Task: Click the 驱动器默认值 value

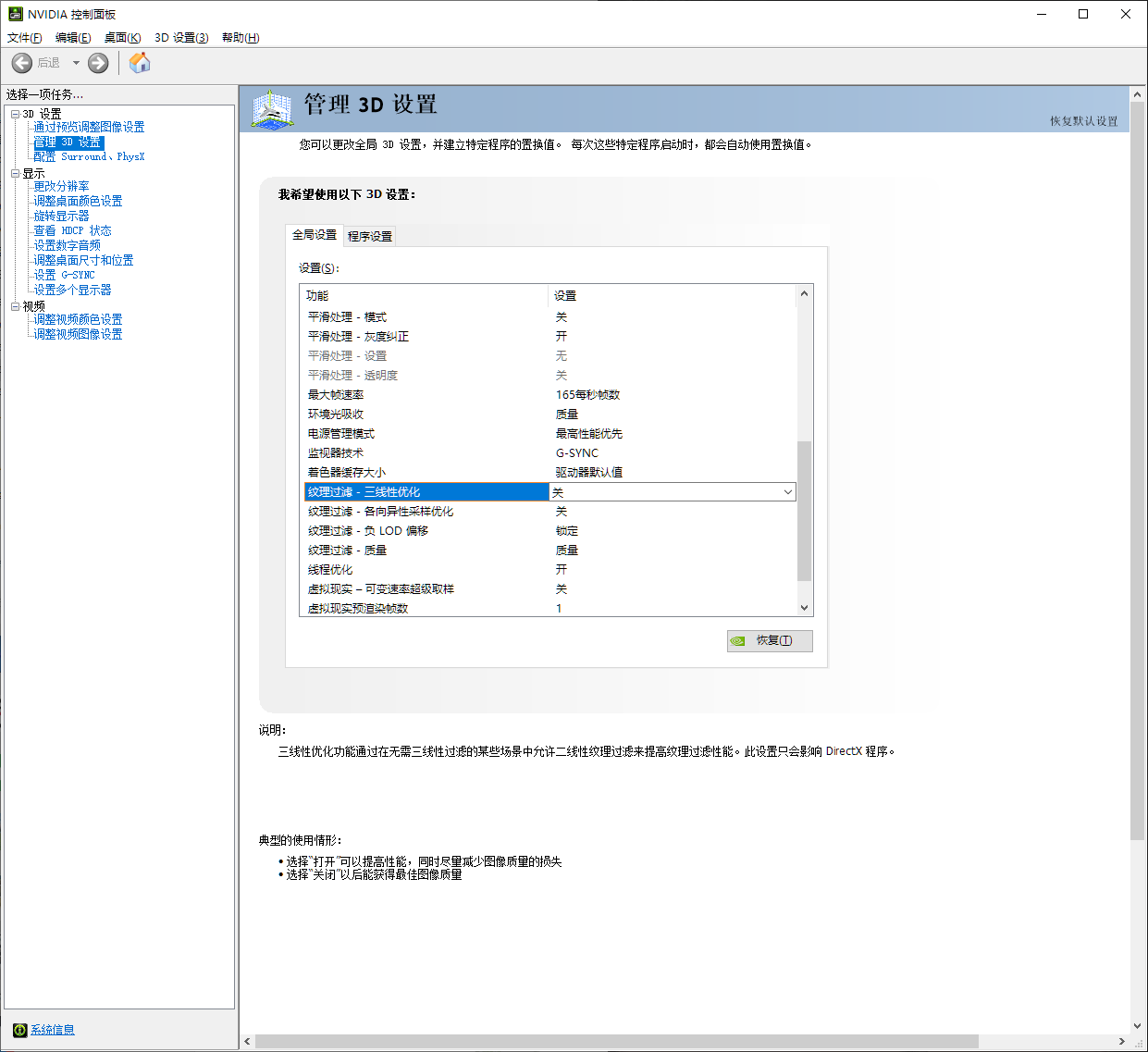Action: [588, 473]
